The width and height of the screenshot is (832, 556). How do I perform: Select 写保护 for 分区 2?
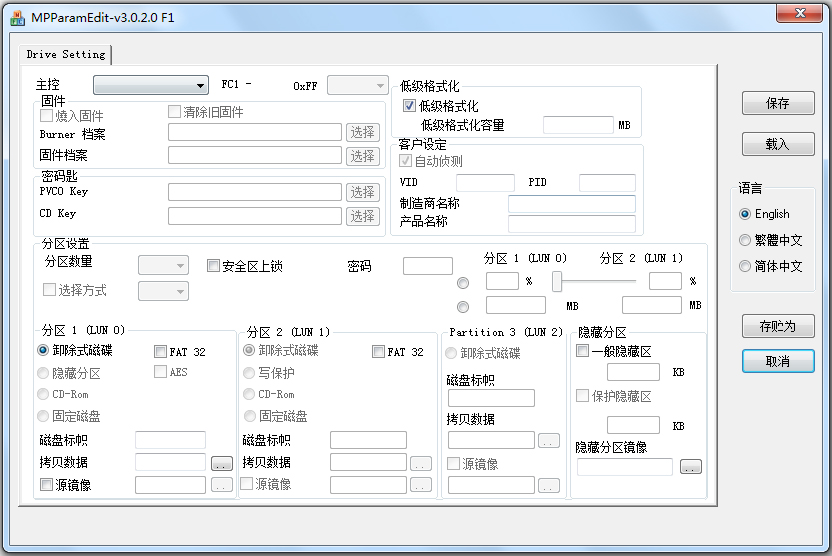coord(249,373)
